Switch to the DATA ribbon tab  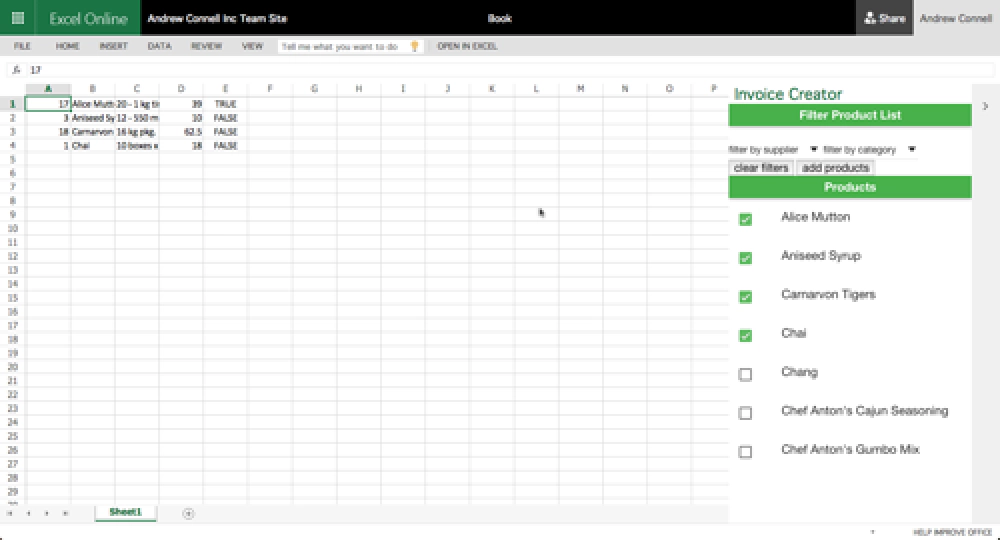click(x=159, y=46)
